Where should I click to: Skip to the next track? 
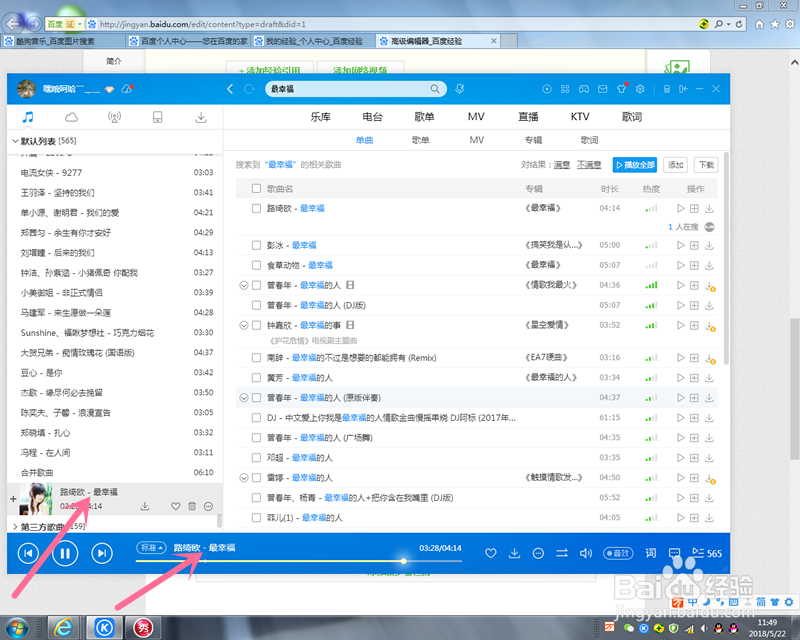coord(102,553)
